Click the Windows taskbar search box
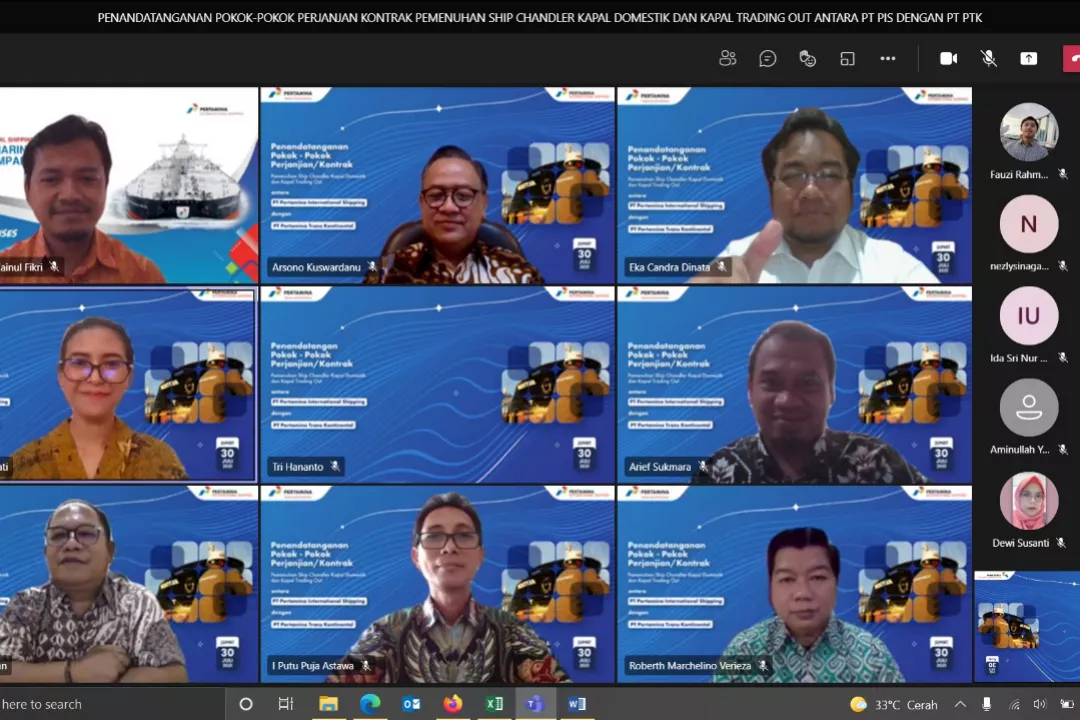 [112, 704]
